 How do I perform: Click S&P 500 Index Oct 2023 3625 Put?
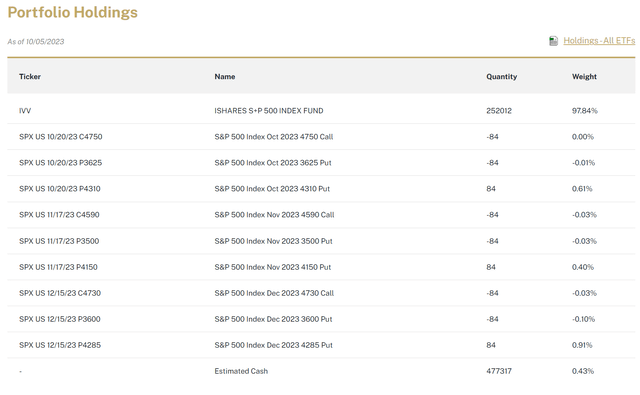tap(273, 163)
